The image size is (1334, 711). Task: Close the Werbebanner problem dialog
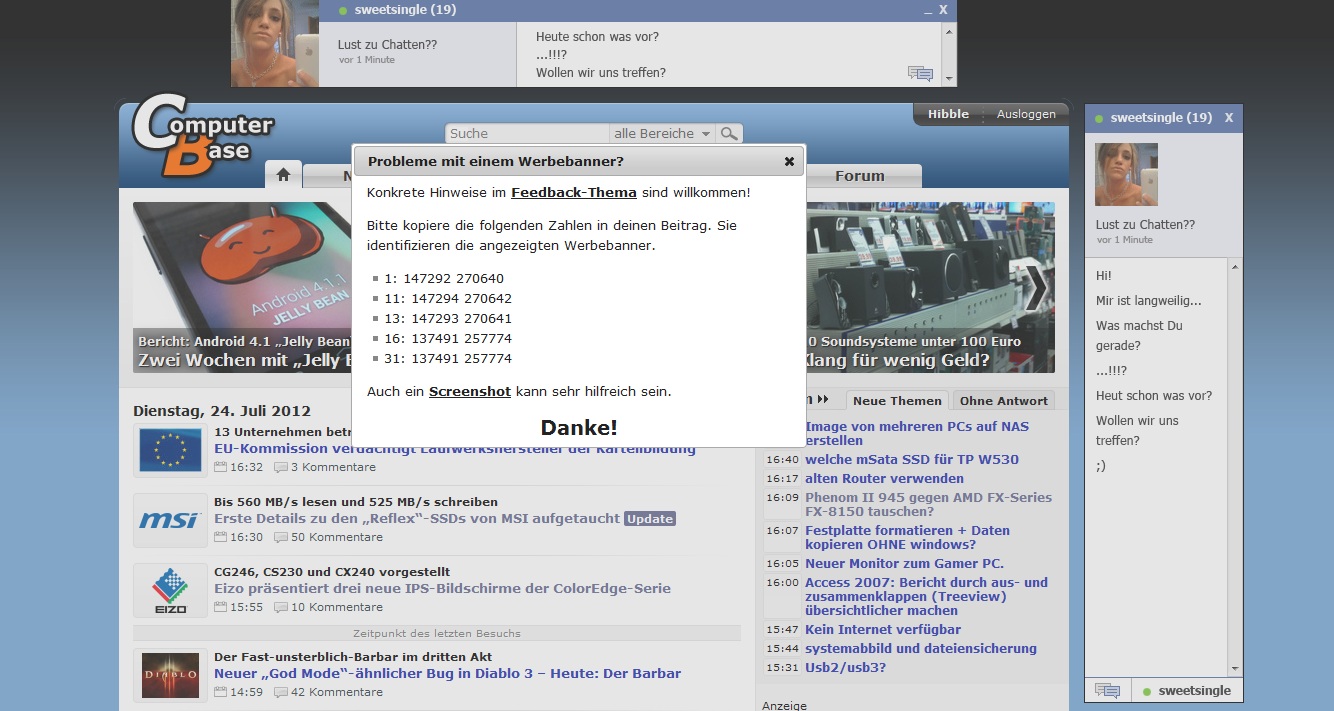[x=789, y=161]
